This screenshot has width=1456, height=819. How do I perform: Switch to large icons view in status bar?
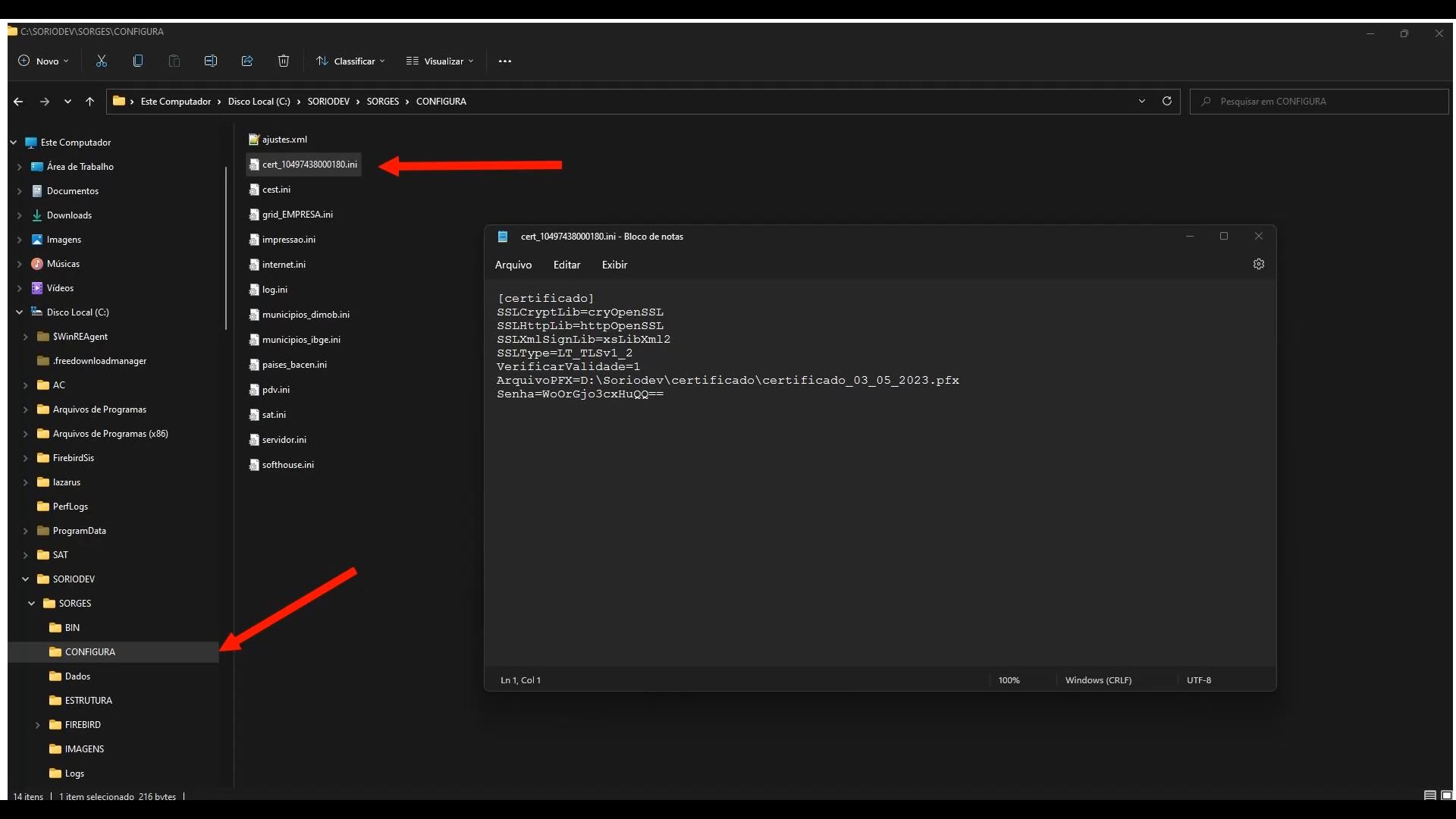click(1446, 795)
